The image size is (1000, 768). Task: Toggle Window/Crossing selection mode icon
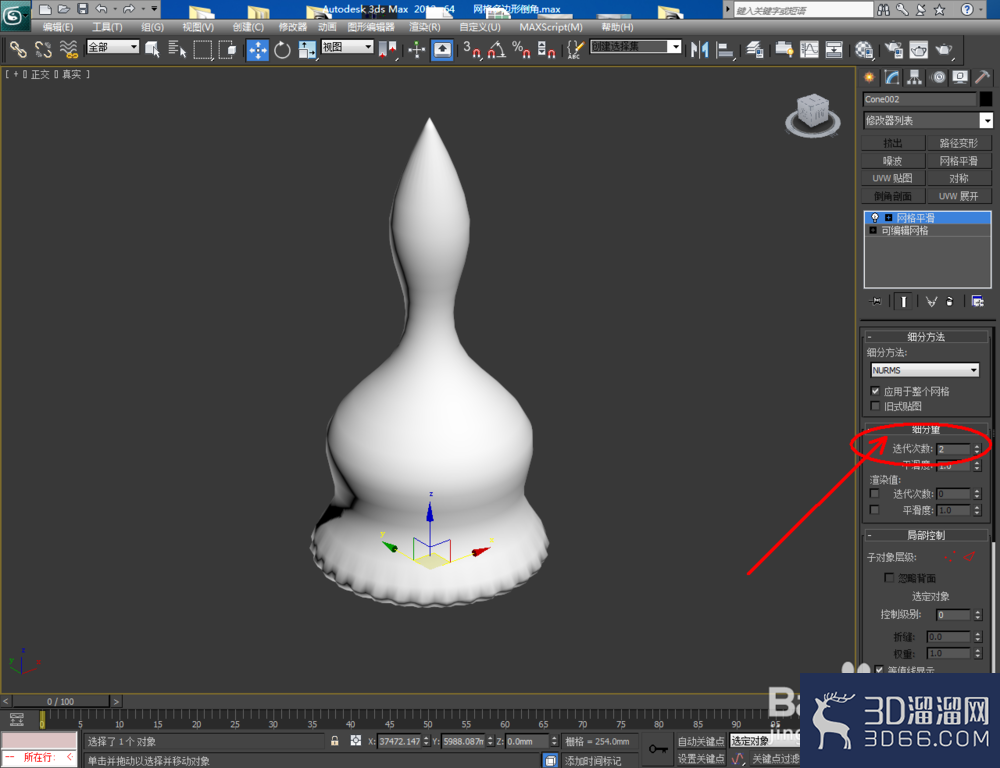coord(227,49)
